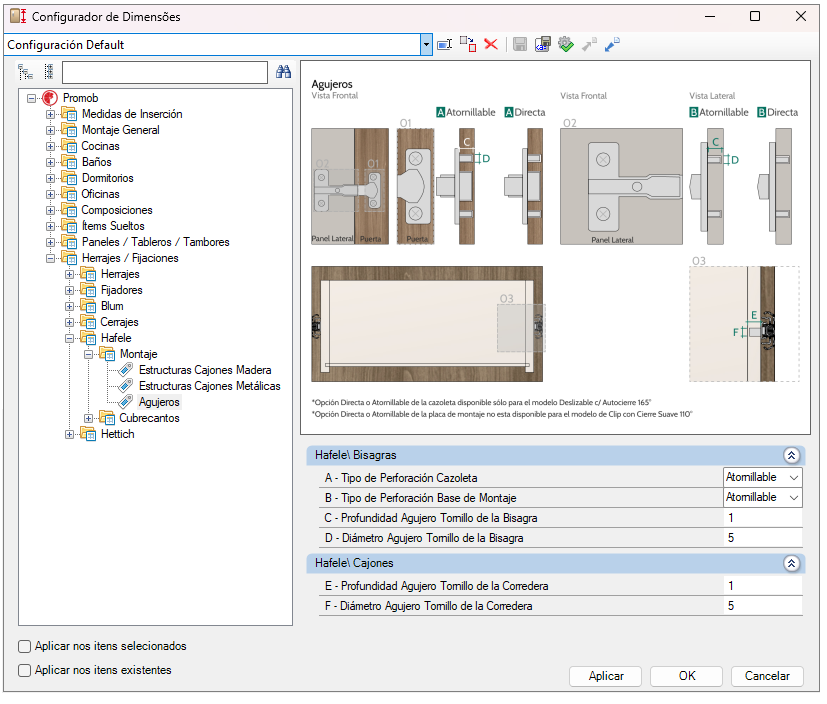Open the Configuración Default dropdown
Viewport: 827px width, 704px height.
point(427,44)
